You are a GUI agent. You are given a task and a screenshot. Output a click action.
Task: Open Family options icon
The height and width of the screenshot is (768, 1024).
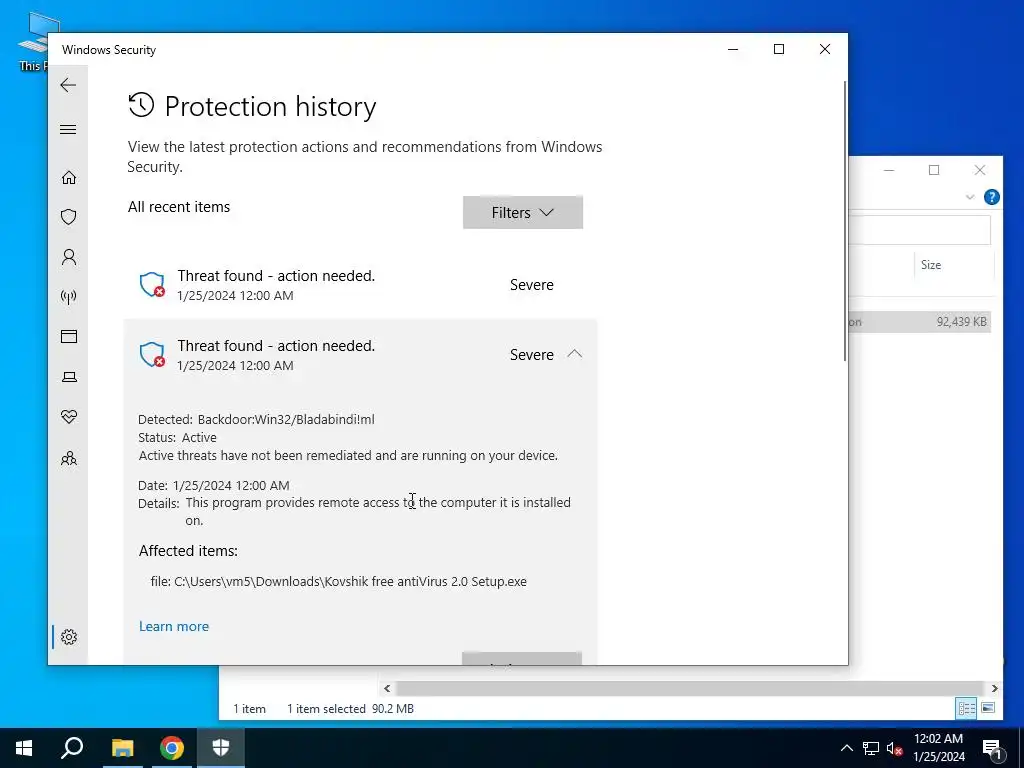(x=69, y=458)
